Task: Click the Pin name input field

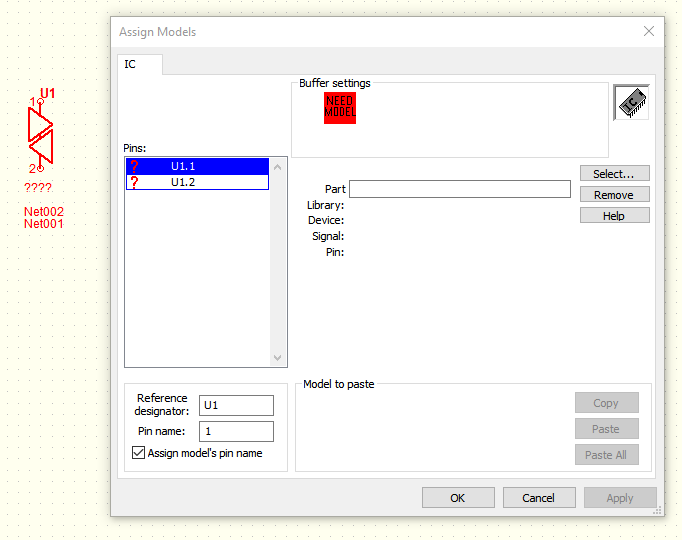Action: click(236, 431)
